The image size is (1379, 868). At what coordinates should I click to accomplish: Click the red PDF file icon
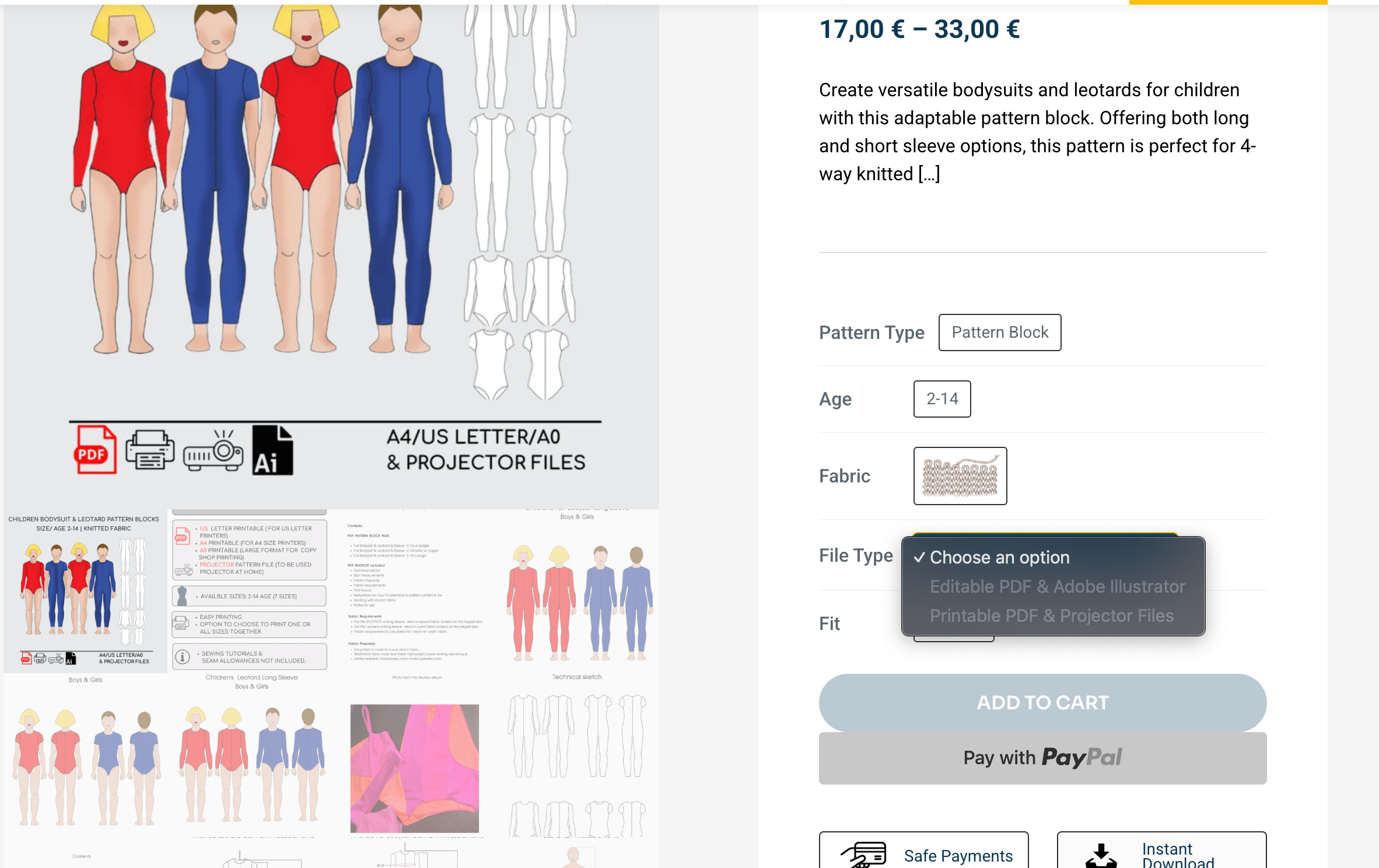click(95, 449)
